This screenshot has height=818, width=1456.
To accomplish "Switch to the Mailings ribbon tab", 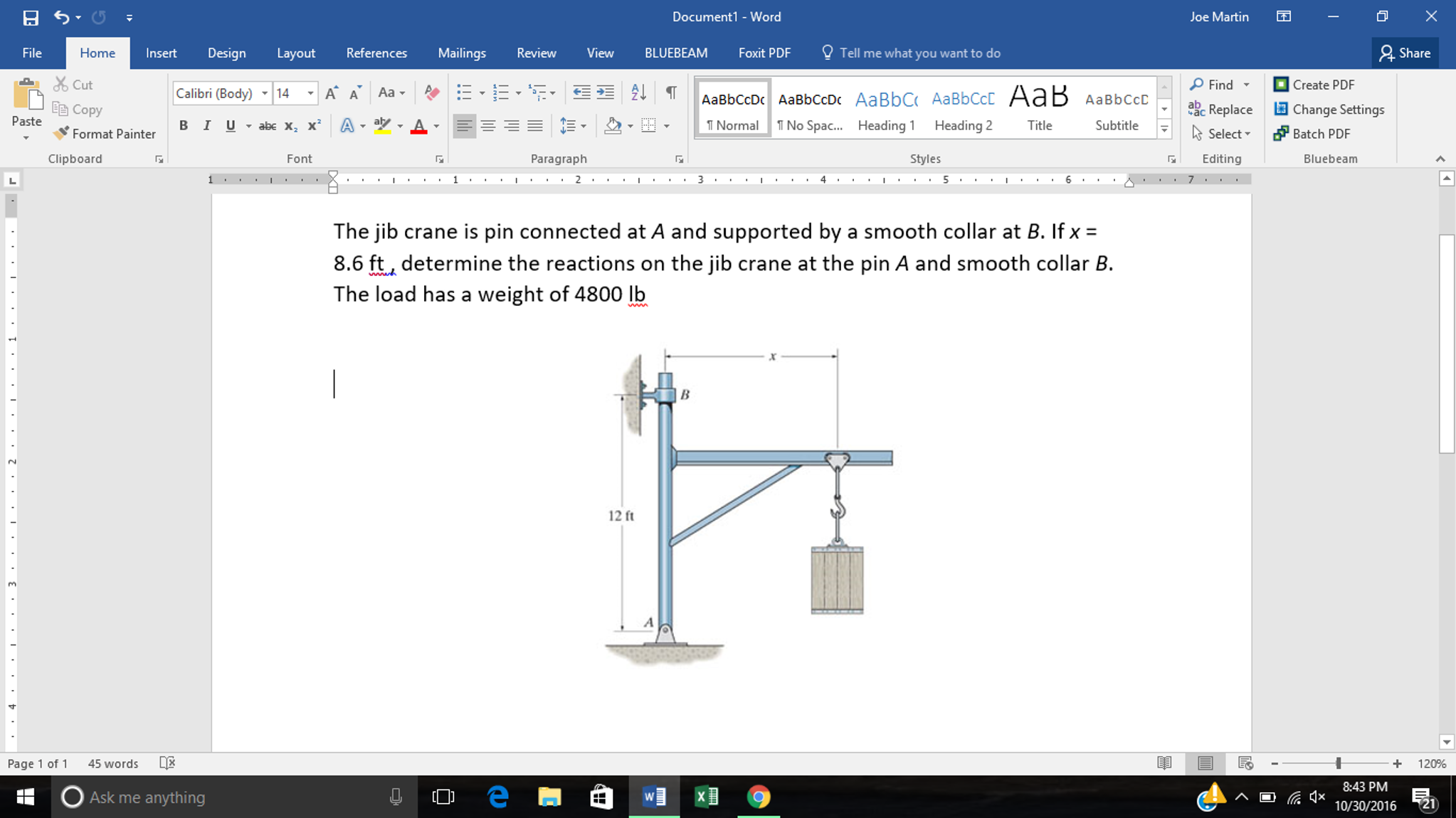I will click(461, 53).
